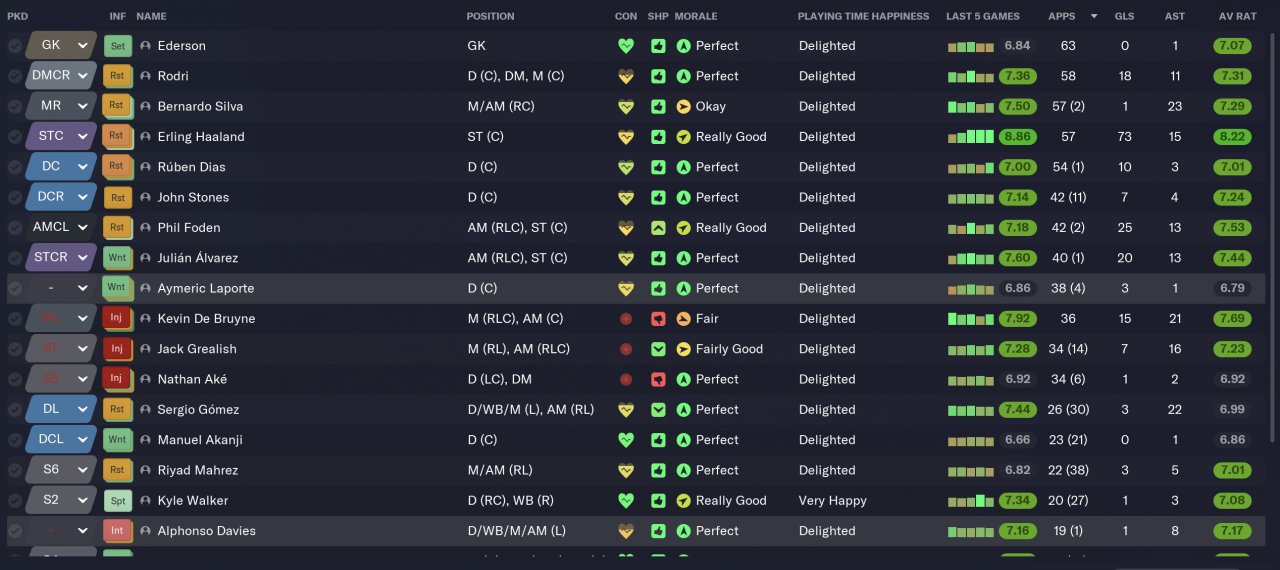Click Bernardo Silva's Okay morale icon
1280x570 pixels.
coord(684,107)
